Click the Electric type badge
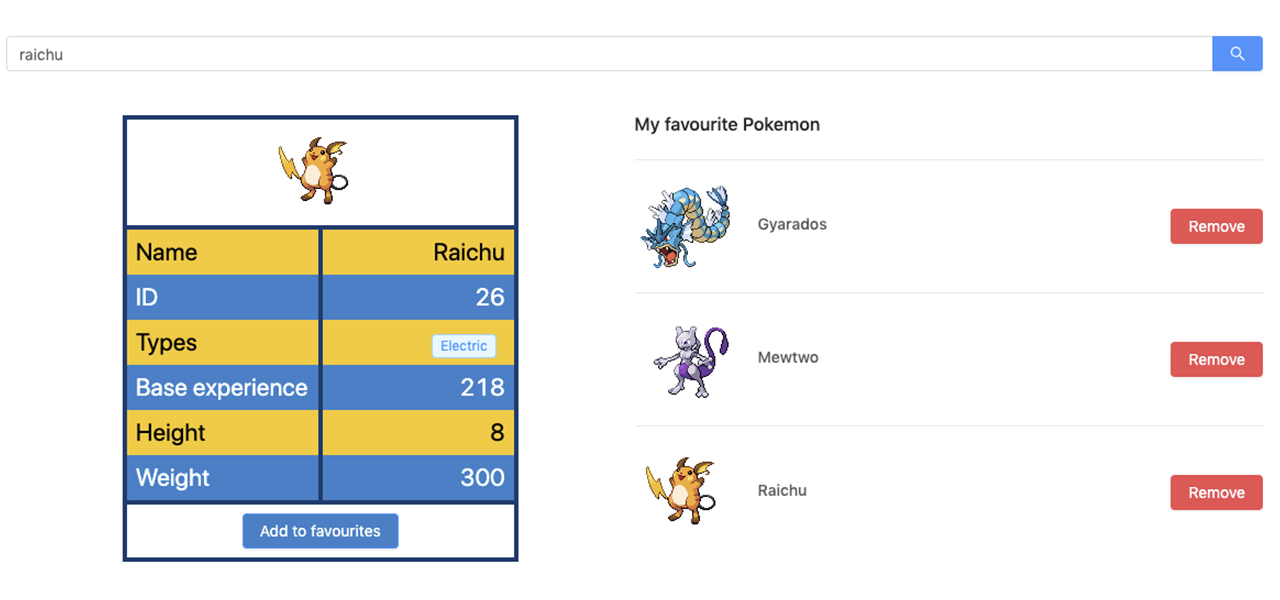The height and width of the screenshot is (600, 1280). point(464,346)
